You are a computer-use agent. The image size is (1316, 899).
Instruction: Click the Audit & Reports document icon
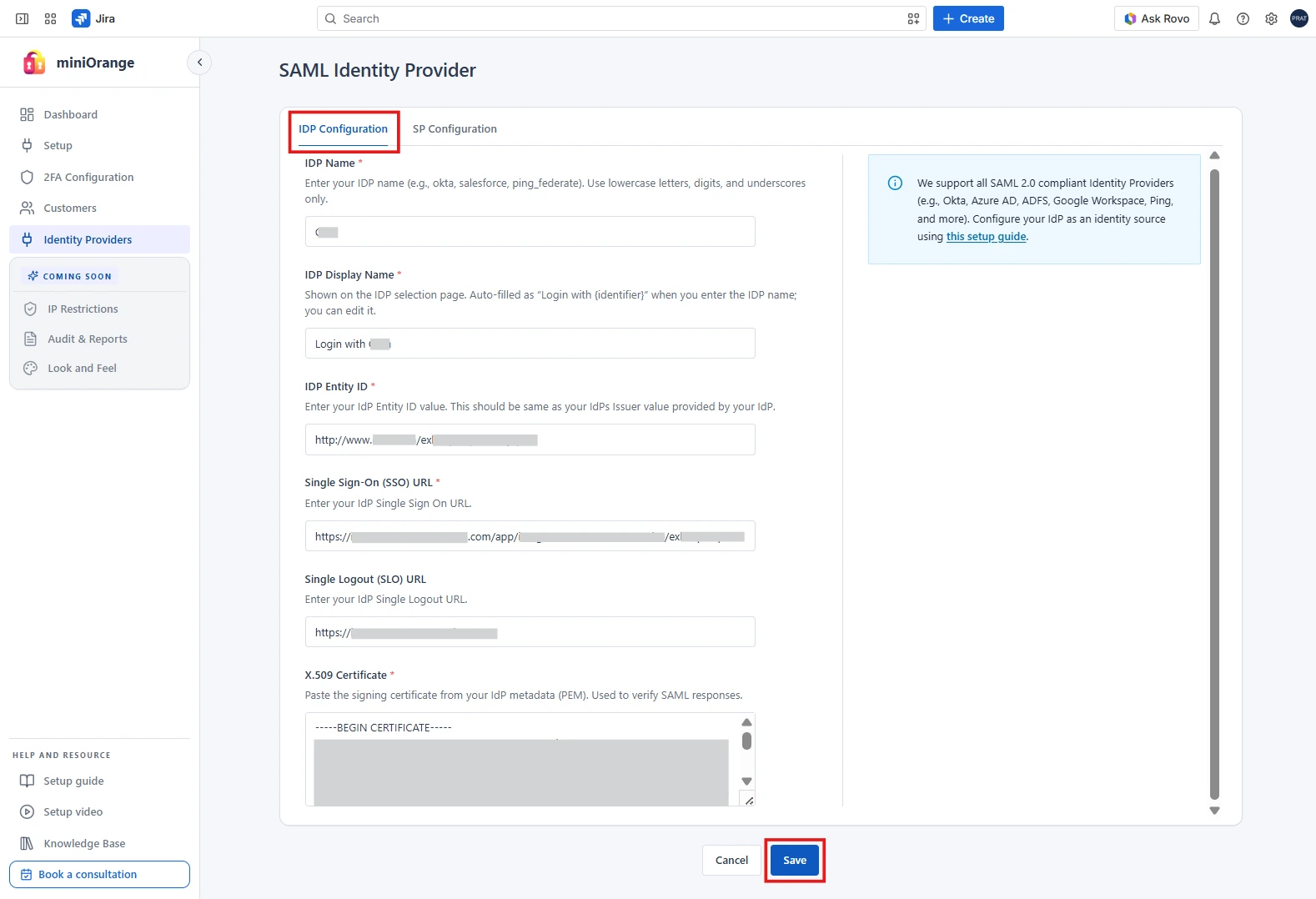pyautogui.click(x=31, y=339)
